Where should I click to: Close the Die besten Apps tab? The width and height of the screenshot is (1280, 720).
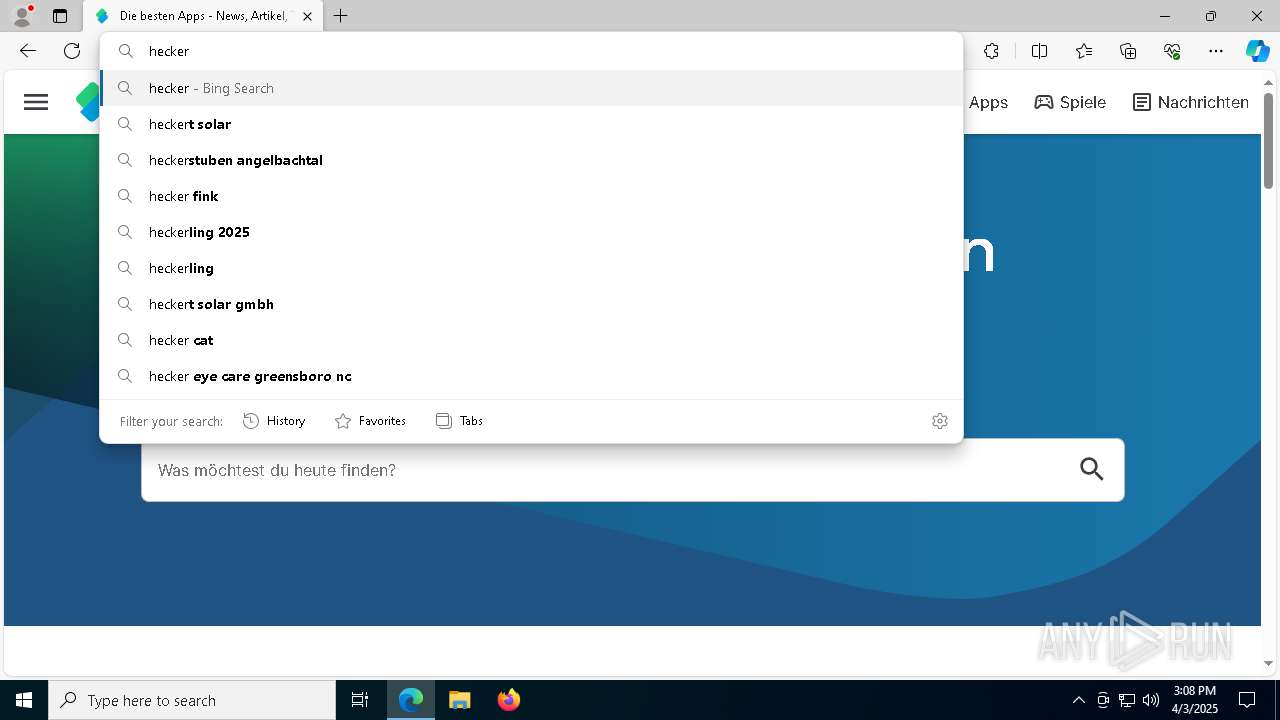click(307, 16)
